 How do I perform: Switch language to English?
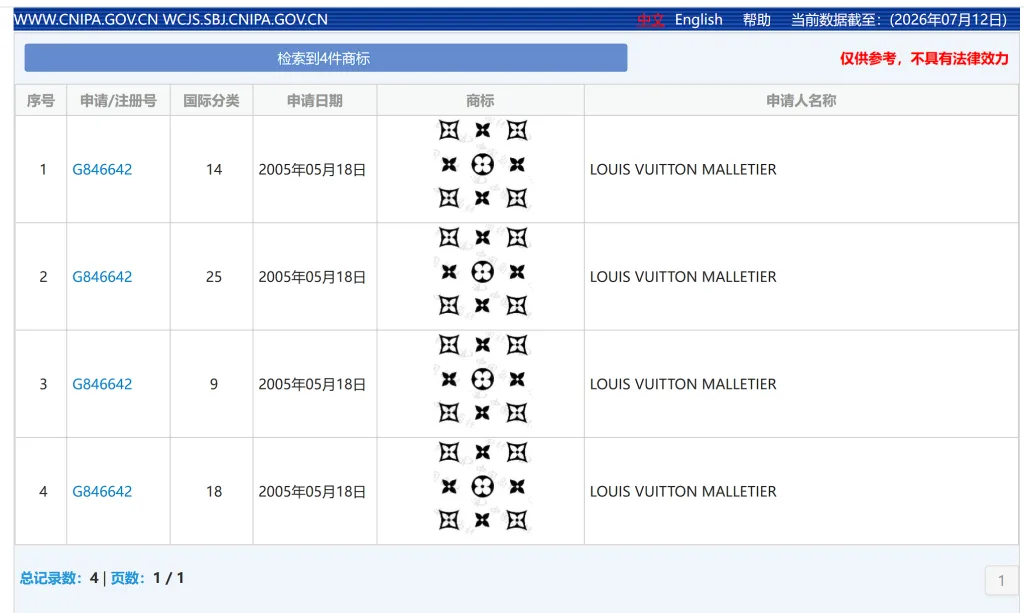click(698, 20)
